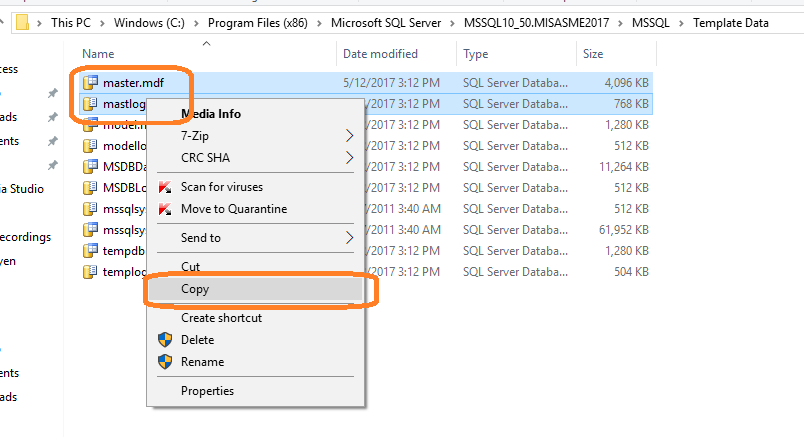This screenshot has width=804, height=437.
Task: Open the Send to submenu
Action: tap(255, 238)
